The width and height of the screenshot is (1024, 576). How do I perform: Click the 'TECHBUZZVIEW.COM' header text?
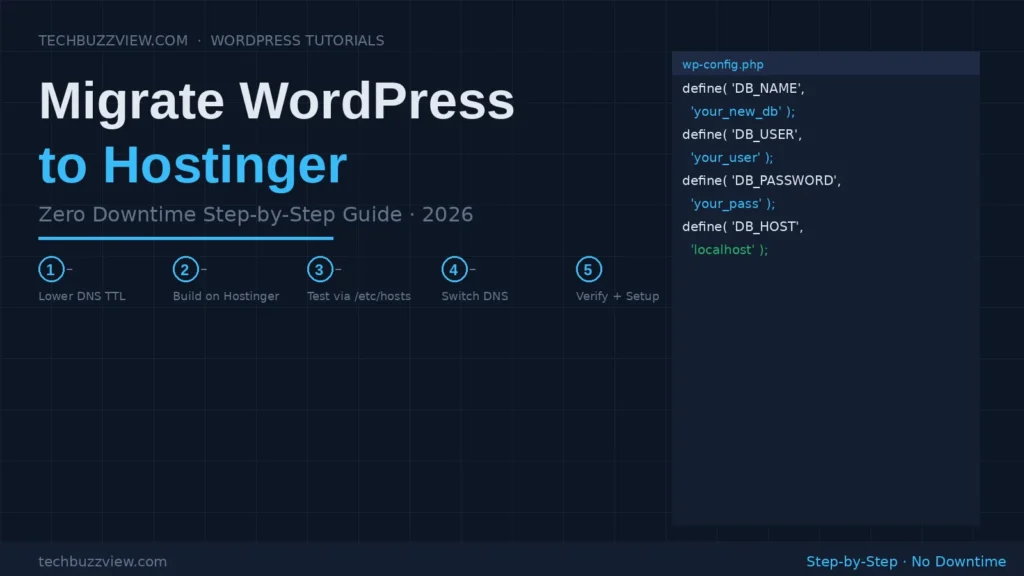click(113, 40)
